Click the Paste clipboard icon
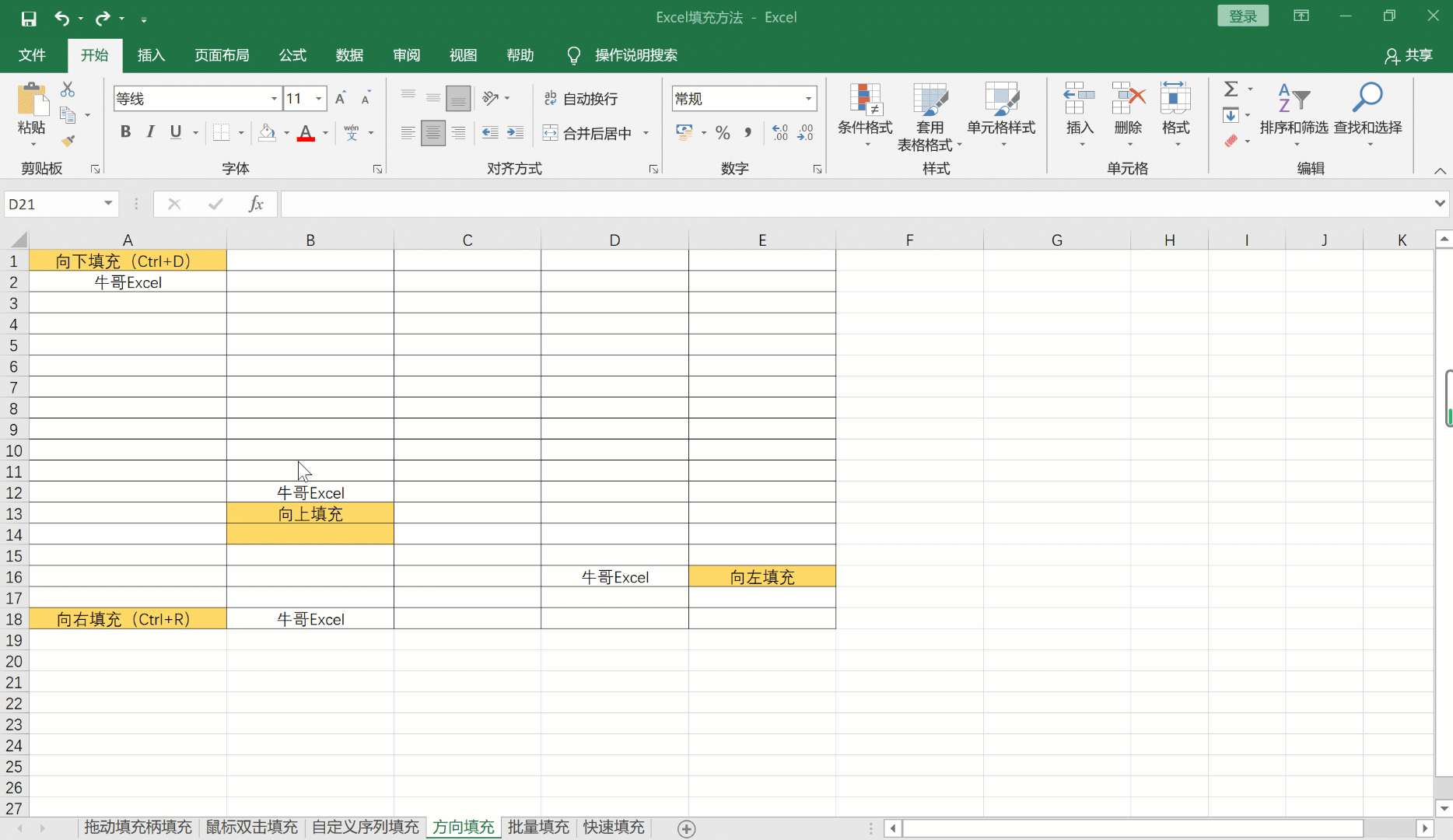This screenshot has width=1453, height=840. pos(32,101)
